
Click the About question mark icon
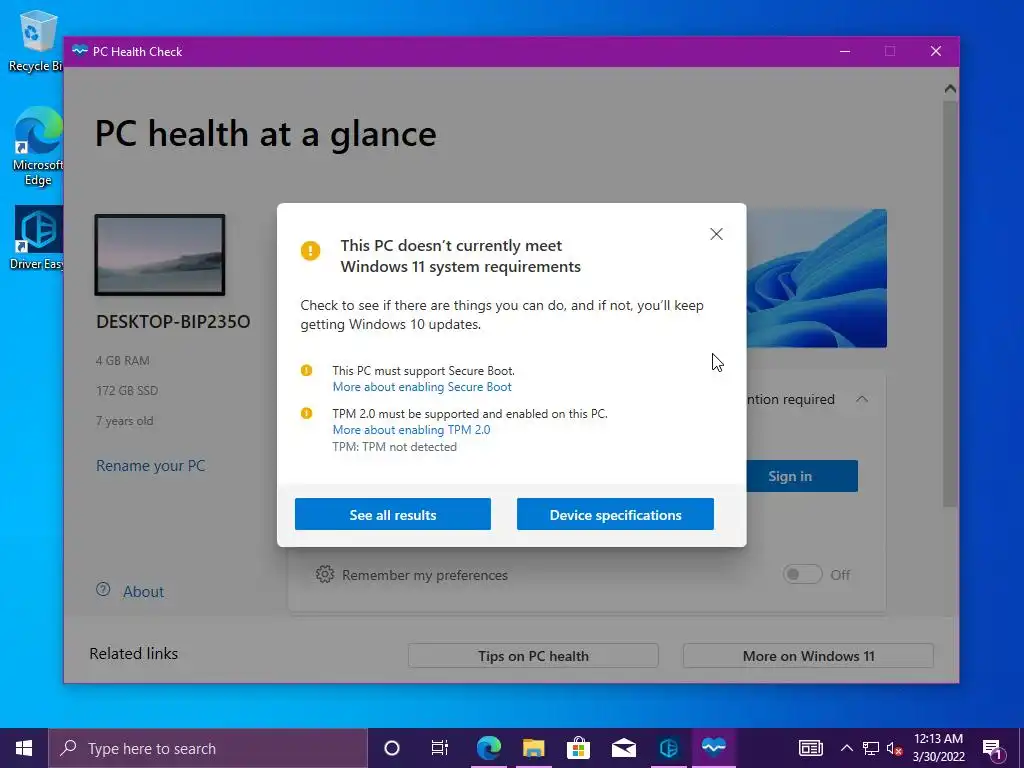tap(103, 589)
